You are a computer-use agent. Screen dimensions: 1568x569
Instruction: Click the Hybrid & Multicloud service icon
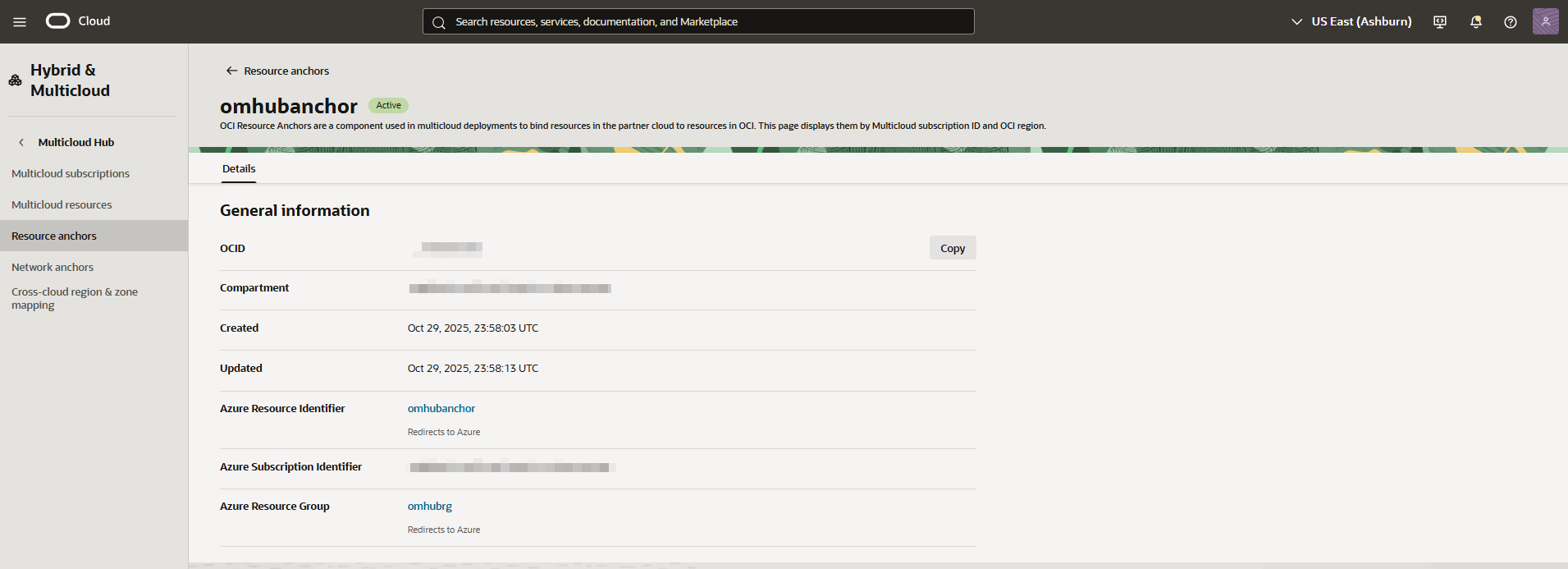tap(15, 80)
